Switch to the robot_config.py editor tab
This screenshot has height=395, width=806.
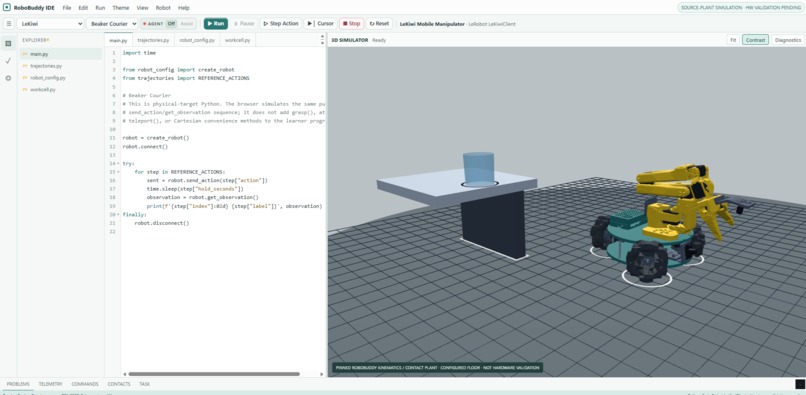(197, 40)
